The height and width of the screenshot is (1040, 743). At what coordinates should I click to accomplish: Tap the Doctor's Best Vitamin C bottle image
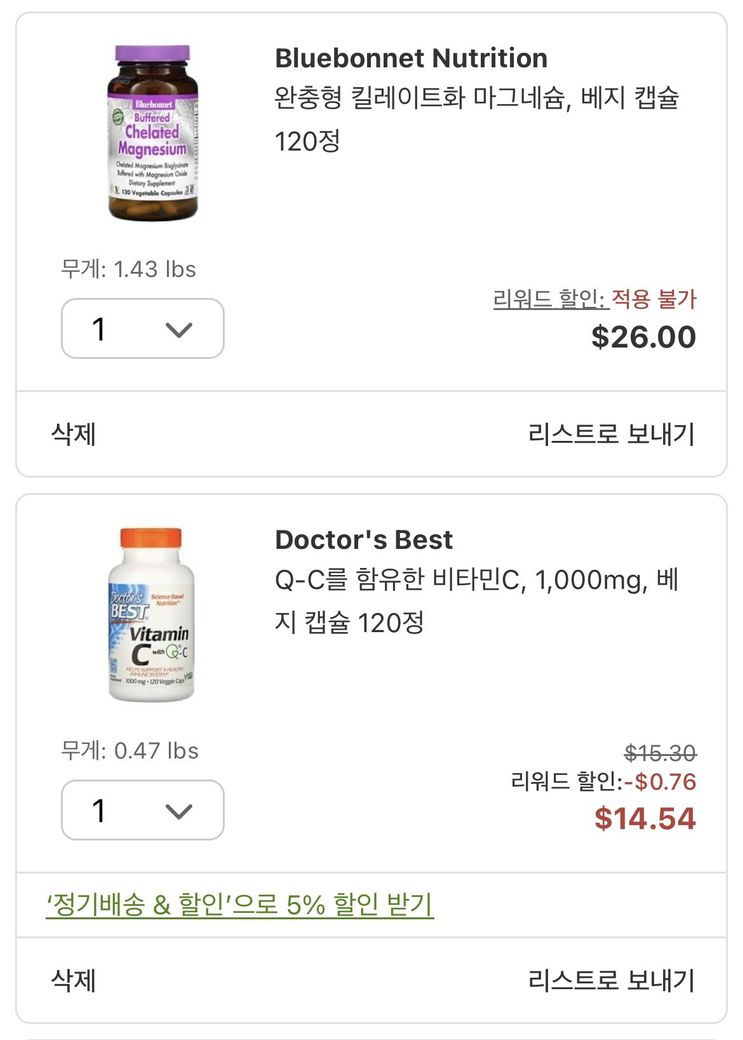(x=150, y=614)
